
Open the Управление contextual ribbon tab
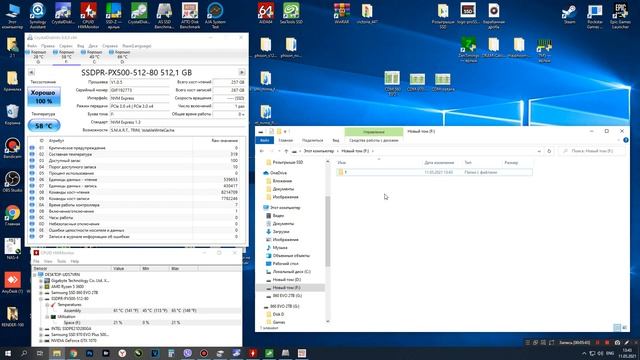pos(373,132)
